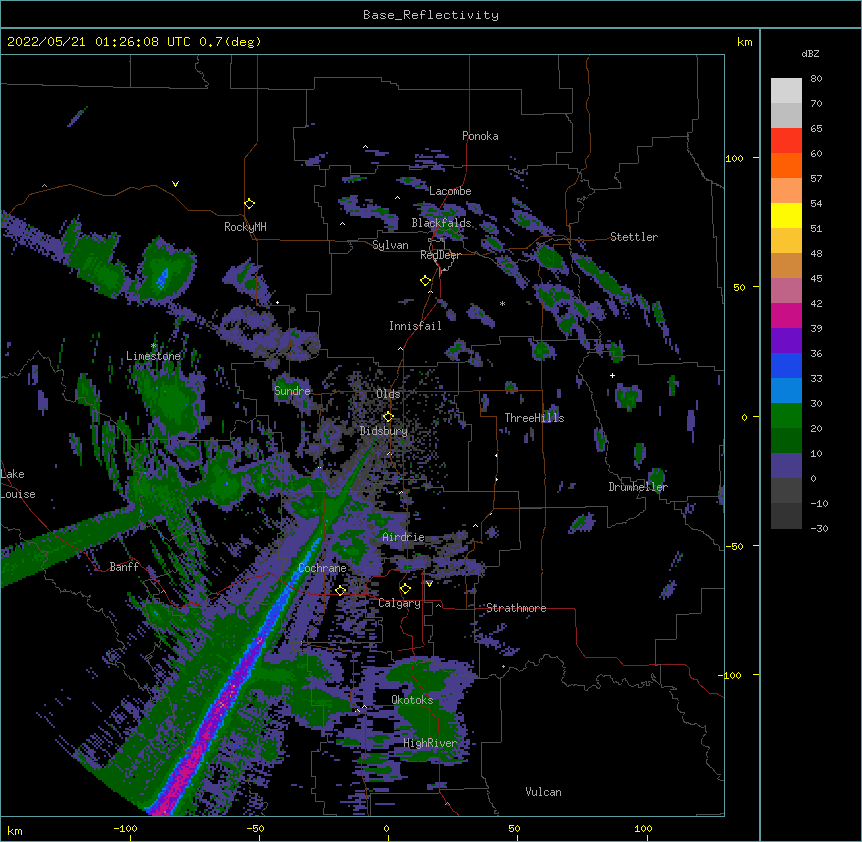
Task: Select the Innisfail city label
Action: coord(415,326)
